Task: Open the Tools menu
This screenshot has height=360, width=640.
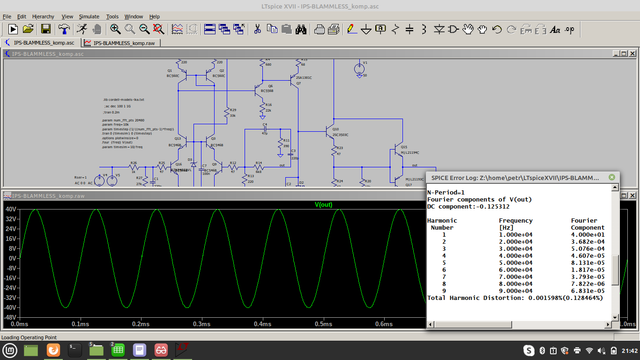Action: (112, 16)
